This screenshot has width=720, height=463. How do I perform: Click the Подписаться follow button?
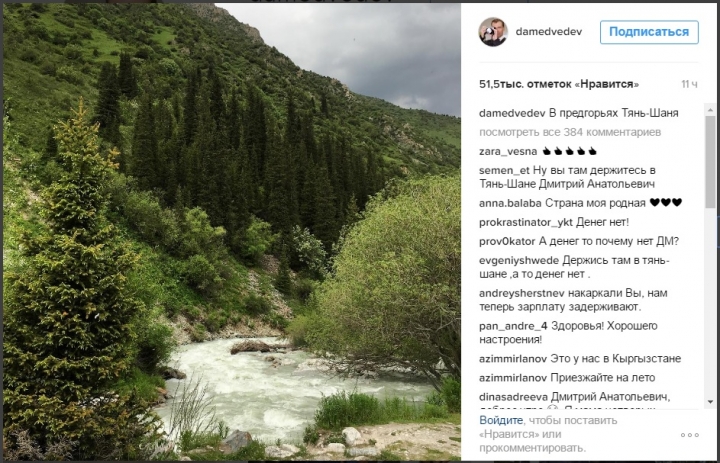pyautogui.click(x=649, y=32)
